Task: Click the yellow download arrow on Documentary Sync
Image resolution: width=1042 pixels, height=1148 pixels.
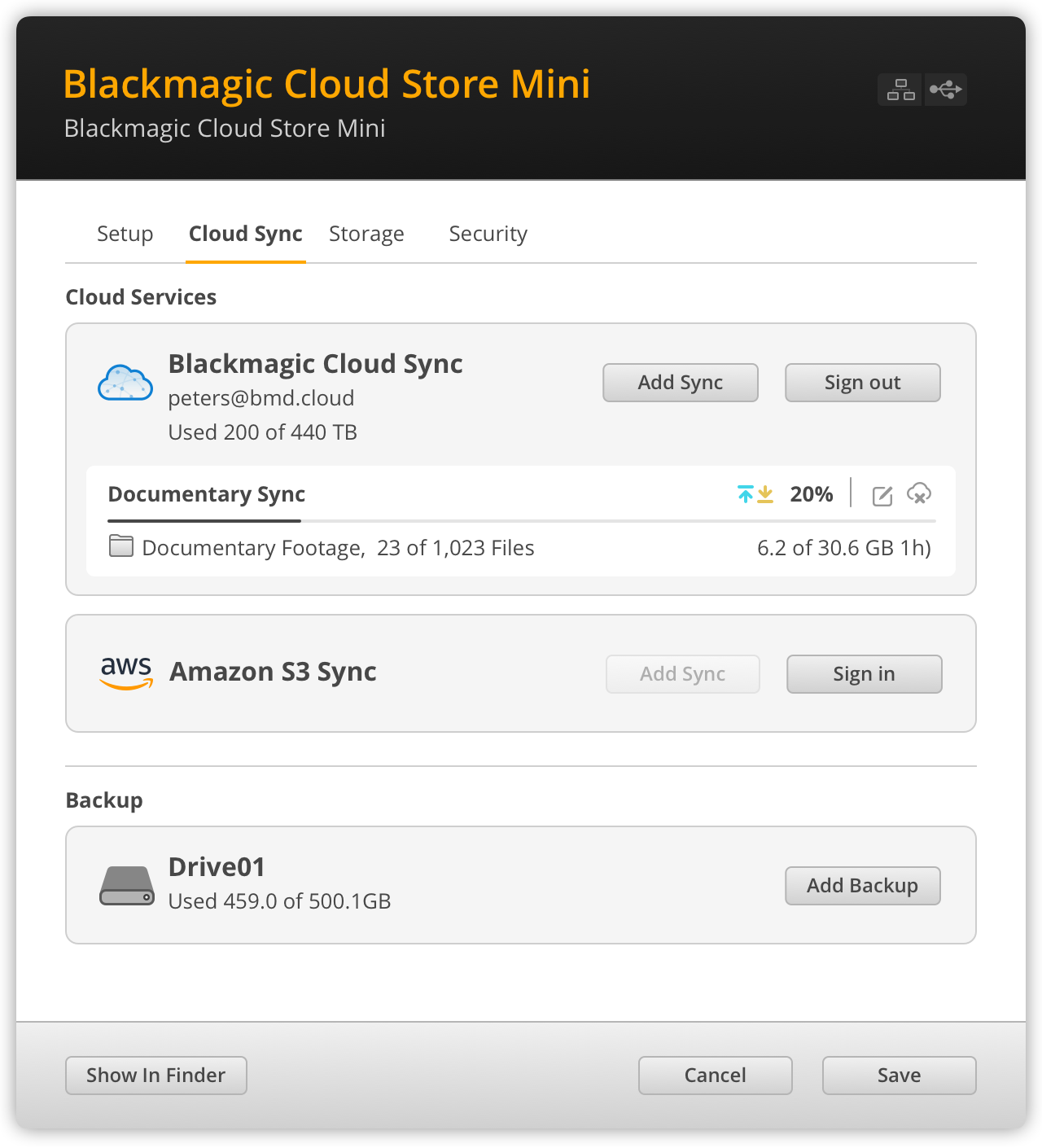Action: point(764,494)
